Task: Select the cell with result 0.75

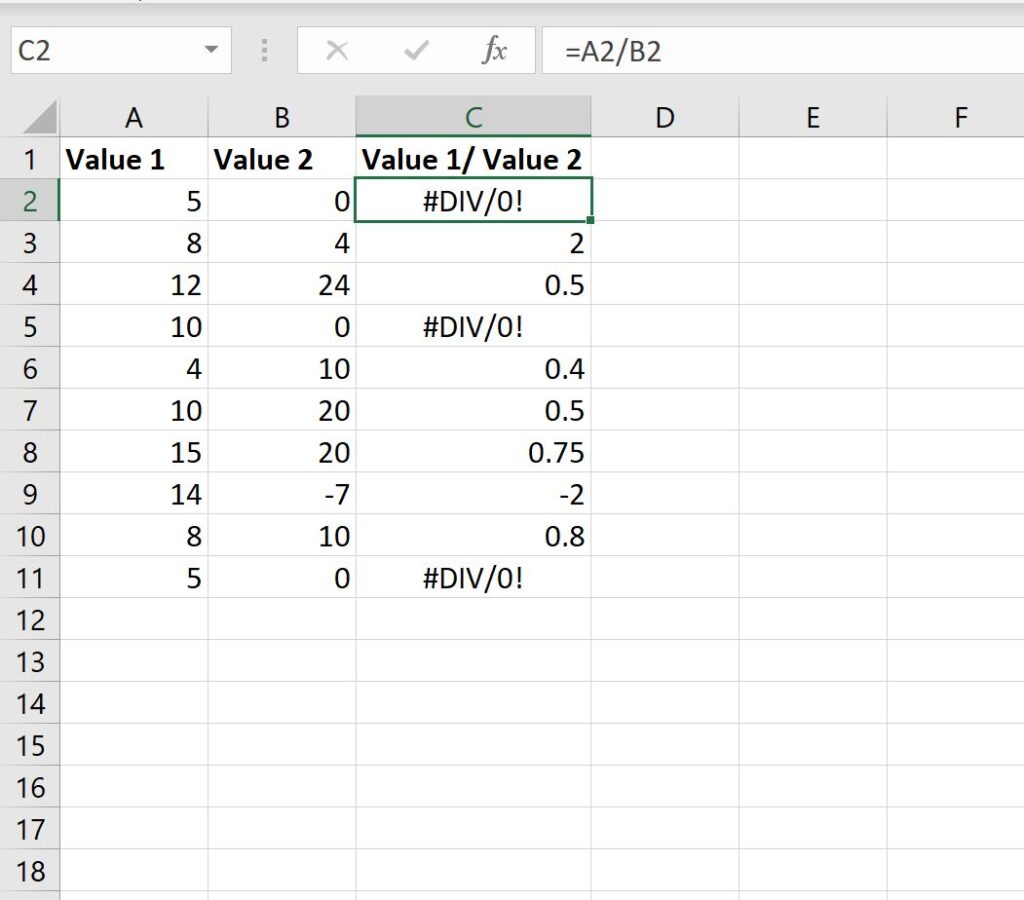Action: click(x=473, y=452)
